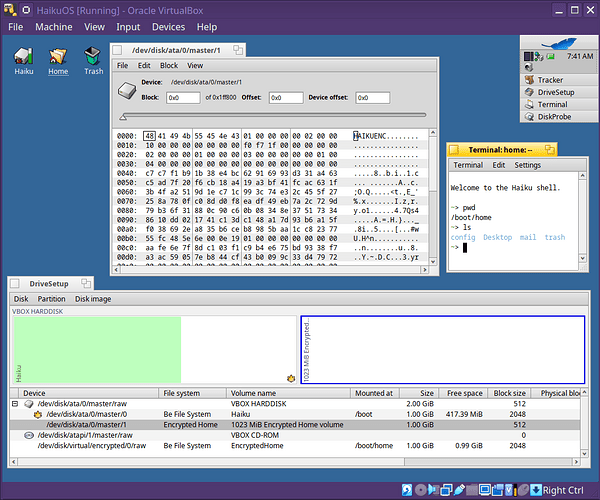Open the VirtualBox Machine menu
Image resolution: width=600 pixels, height=500 pixels.
[54, 27]
